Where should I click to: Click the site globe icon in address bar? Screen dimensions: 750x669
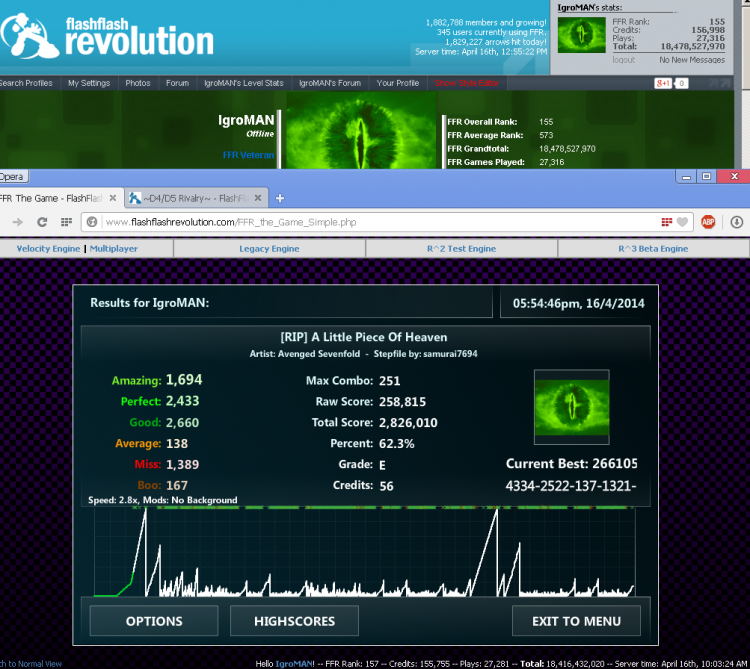click(x=92, y=222)
